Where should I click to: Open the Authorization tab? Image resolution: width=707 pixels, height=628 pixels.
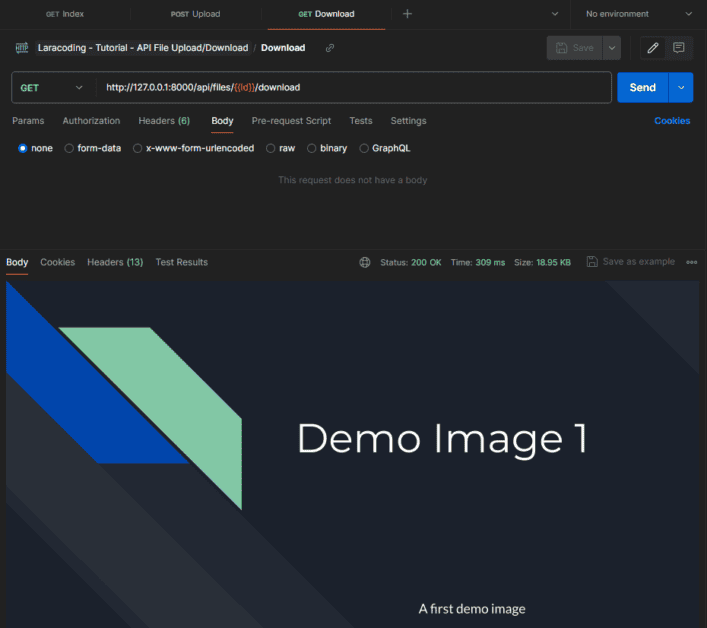click(x=91, y=121)
